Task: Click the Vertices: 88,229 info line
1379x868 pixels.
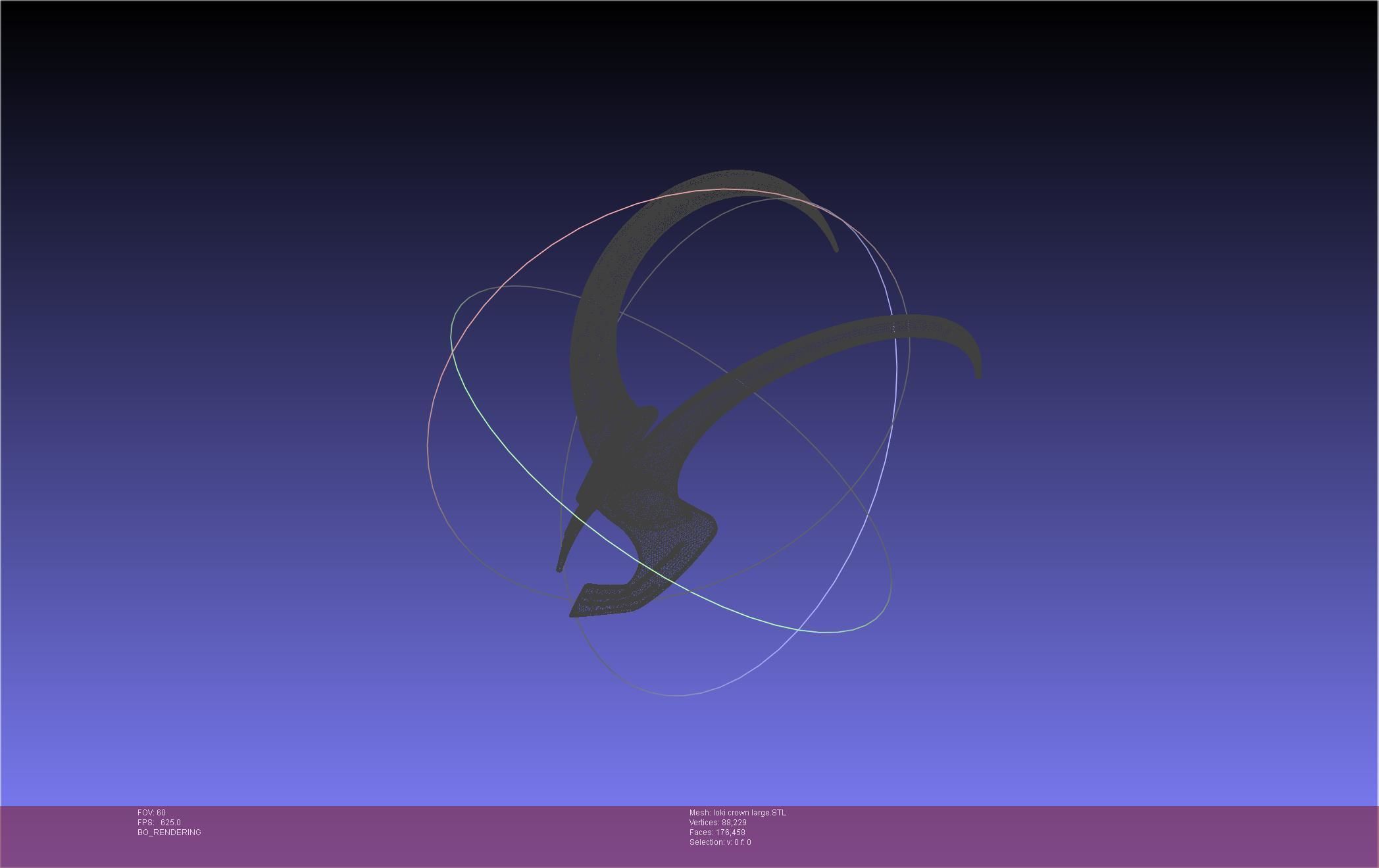Action: click(x=718, y=823)
